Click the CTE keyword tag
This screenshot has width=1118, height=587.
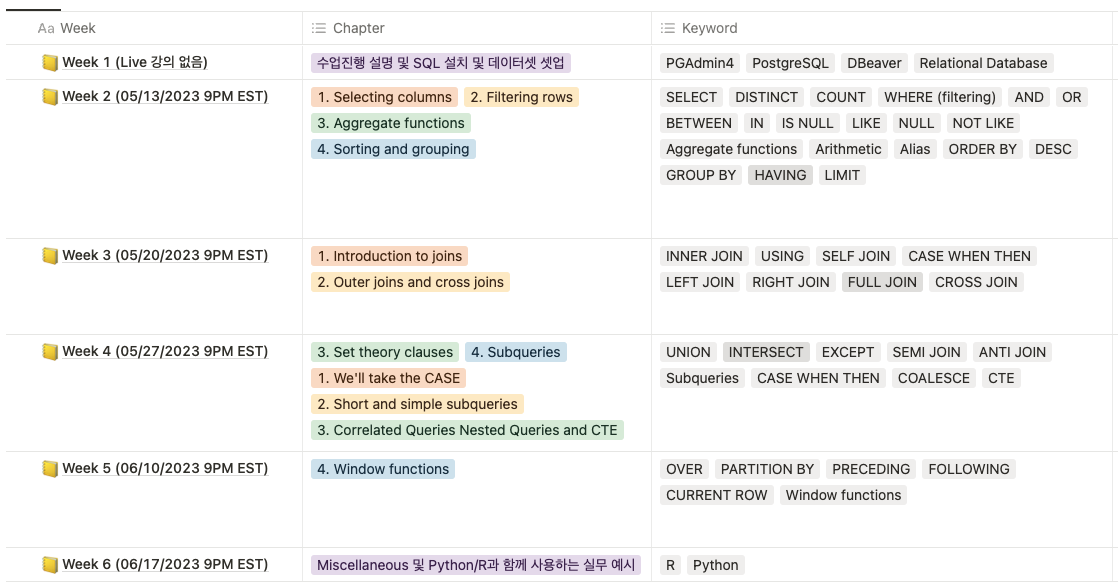[x=1001, y=378]
